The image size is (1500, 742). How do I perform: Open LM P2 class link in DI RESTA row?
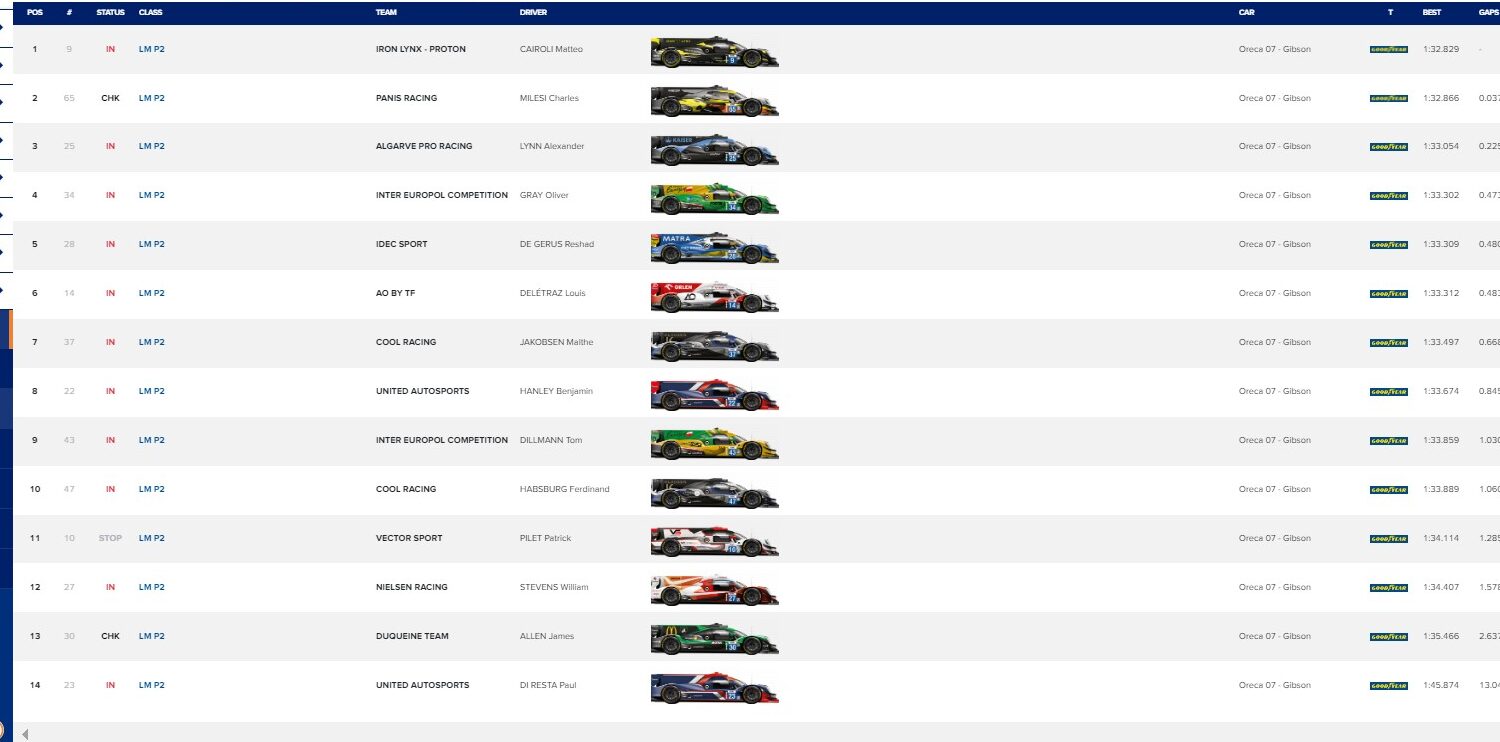pos(151,685)
